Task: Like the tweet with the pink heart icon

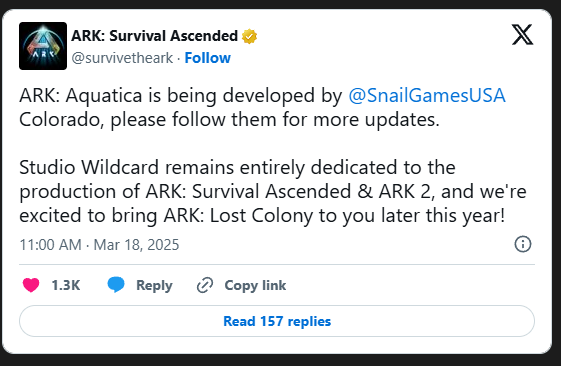Action: pos(31,285)
